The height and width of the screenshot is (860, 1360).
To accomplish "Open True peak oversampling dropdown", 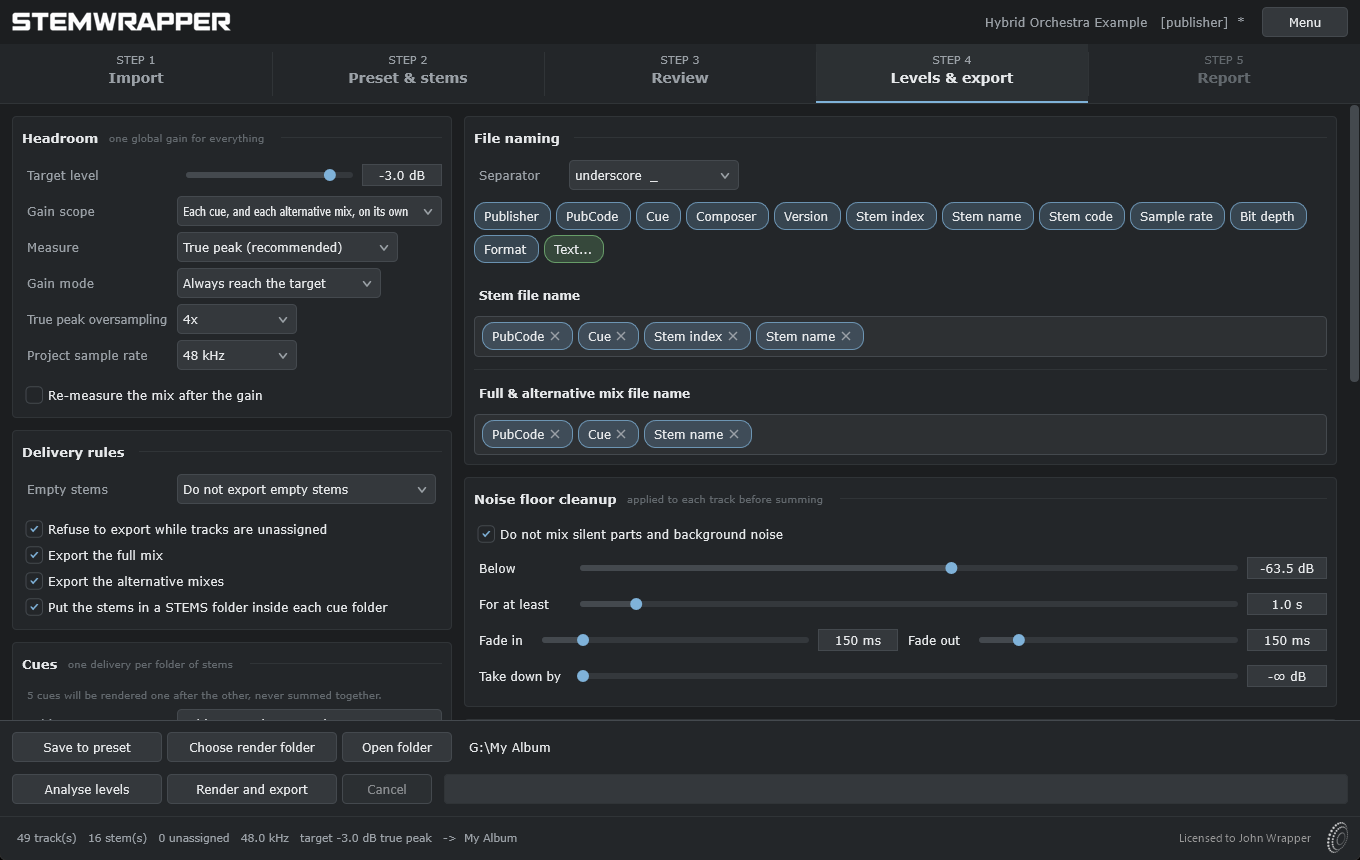I will tap(236, 319).
